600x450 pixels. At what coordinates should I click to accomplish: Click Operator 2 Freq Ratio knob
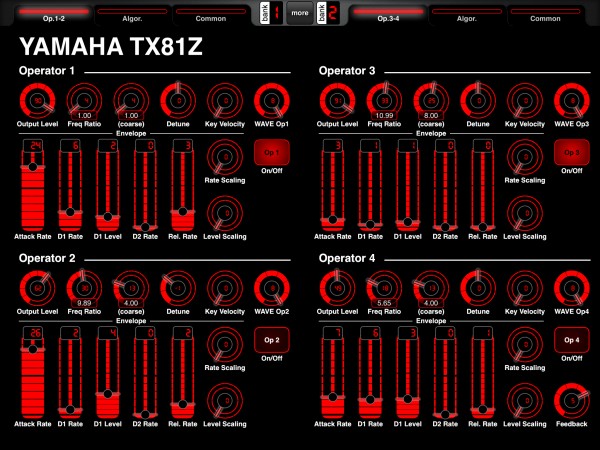pyautogui.click(x=84, y=289)
